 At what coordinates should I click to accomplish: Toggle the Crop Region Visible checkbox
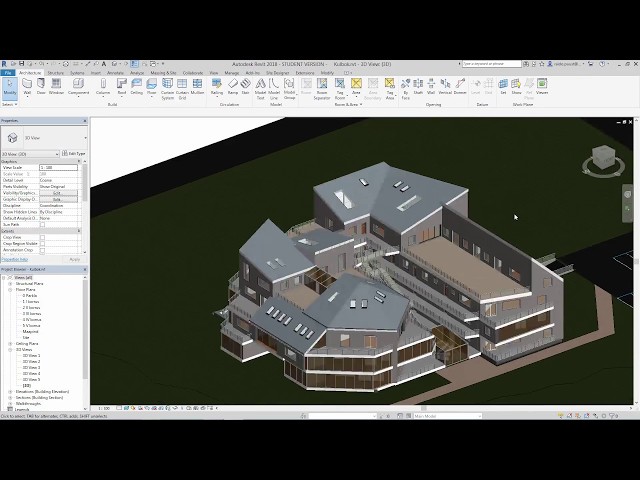42,244
